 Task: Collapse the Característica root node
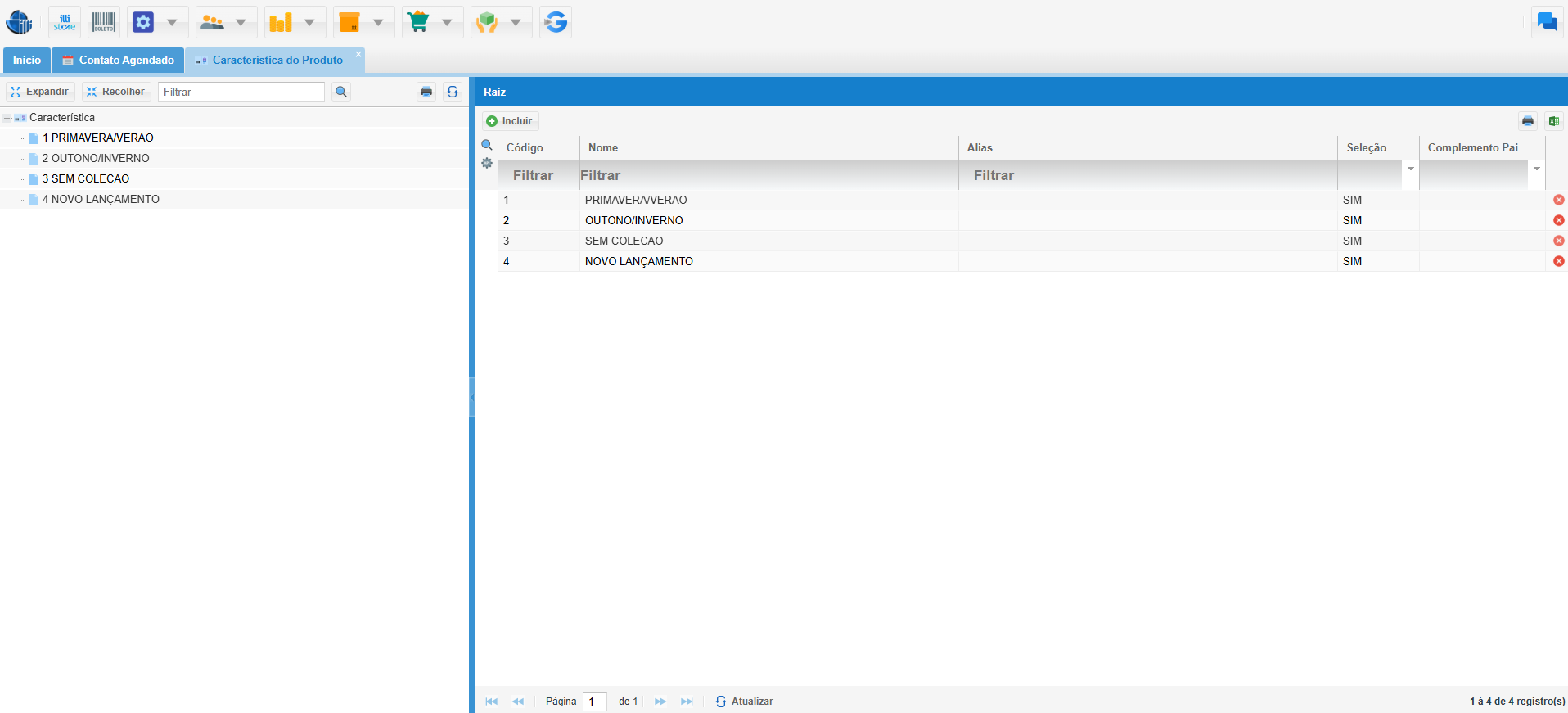pos(7,118)
